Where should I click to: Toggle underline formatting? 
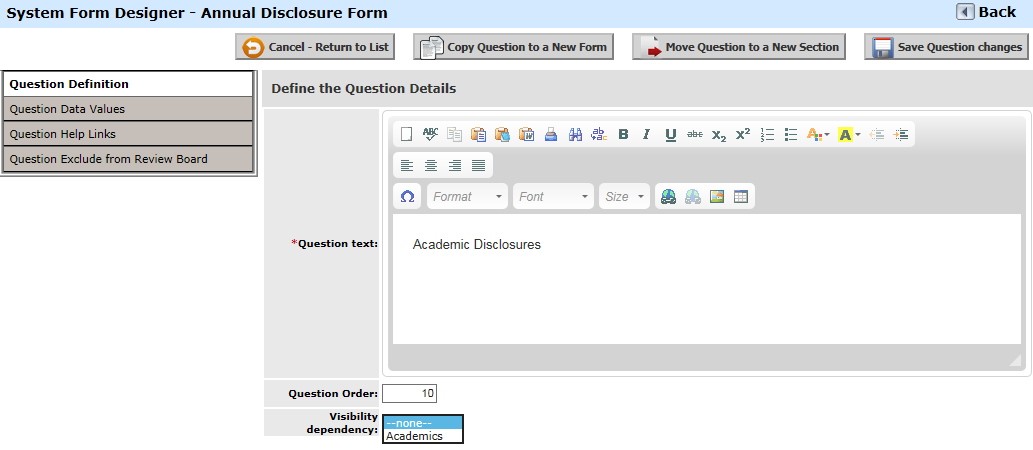point(671,134)
